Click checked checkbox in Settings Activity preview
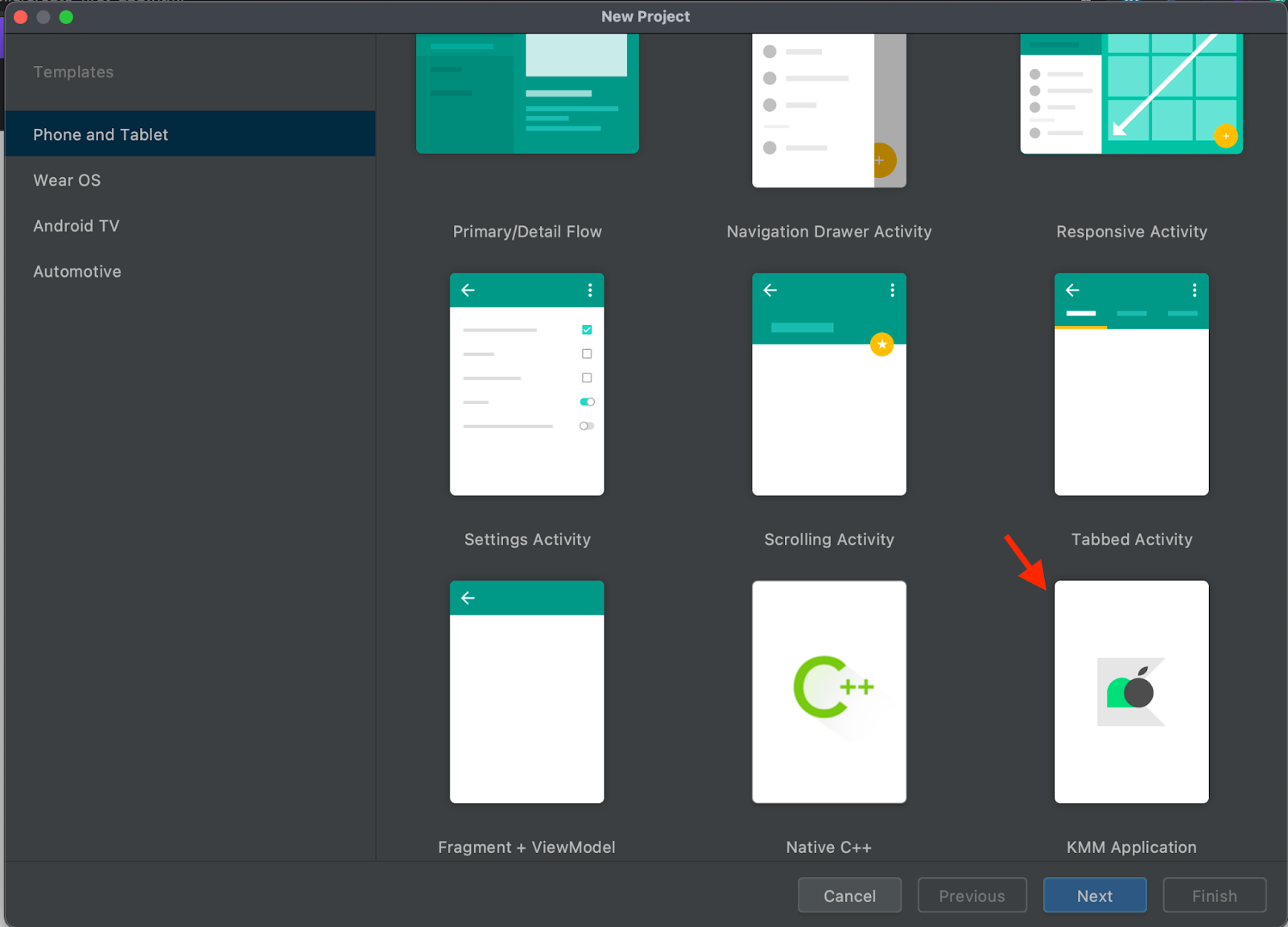Screen dimensions: 1288x927 coord(587,329)
